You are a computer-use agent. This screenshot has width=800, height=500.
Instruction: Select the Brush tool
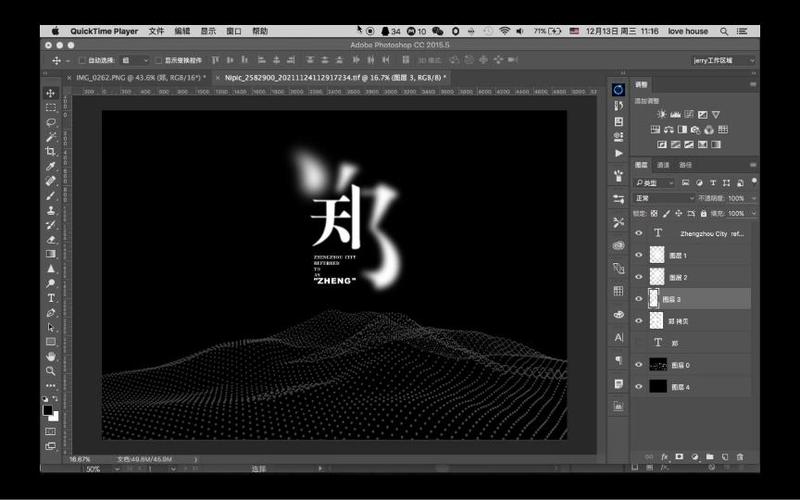click(51, 195)
